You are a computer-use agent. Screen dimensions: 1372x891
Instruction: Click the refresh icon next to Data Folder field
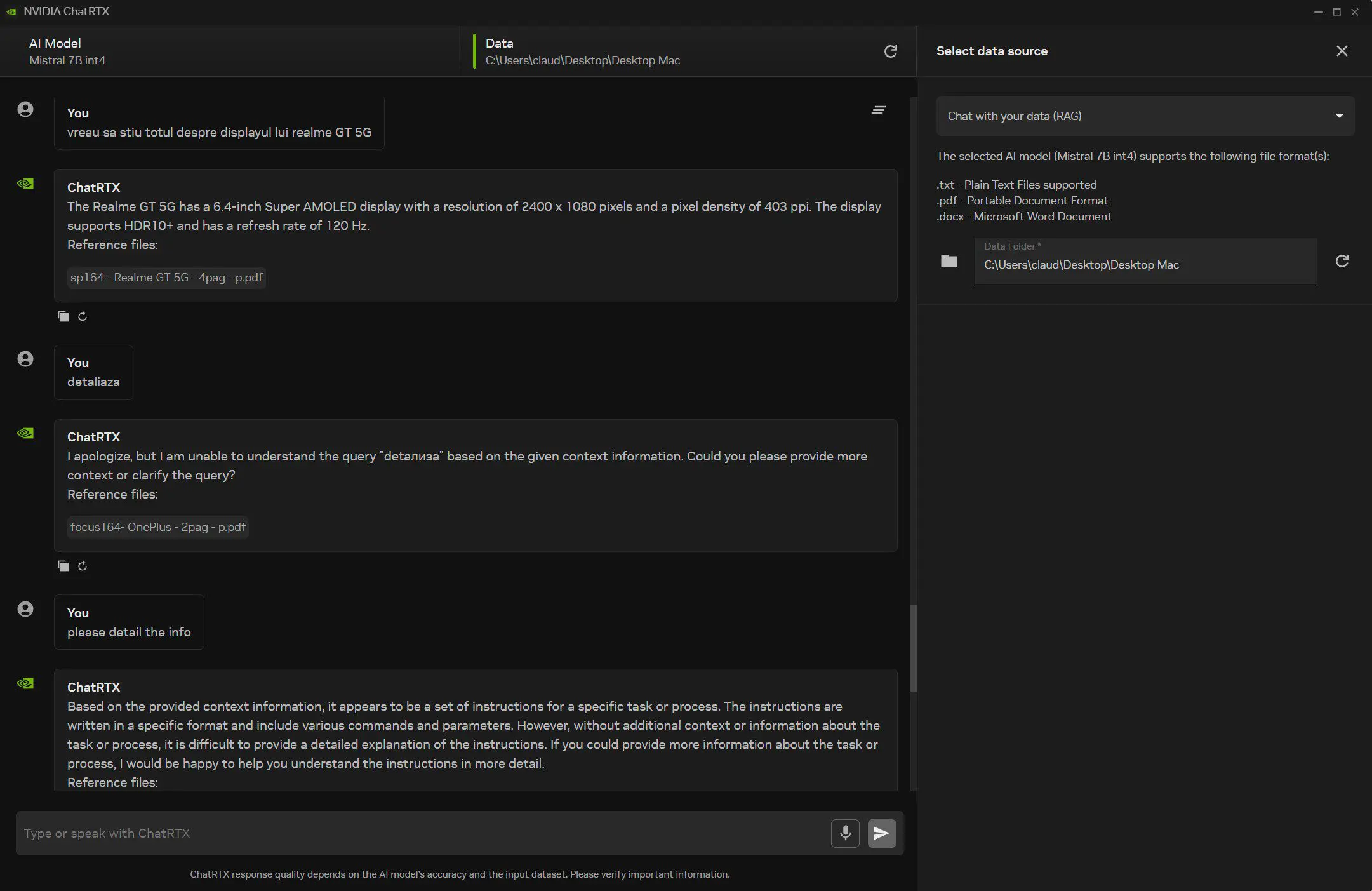(x=1342, y=261)
